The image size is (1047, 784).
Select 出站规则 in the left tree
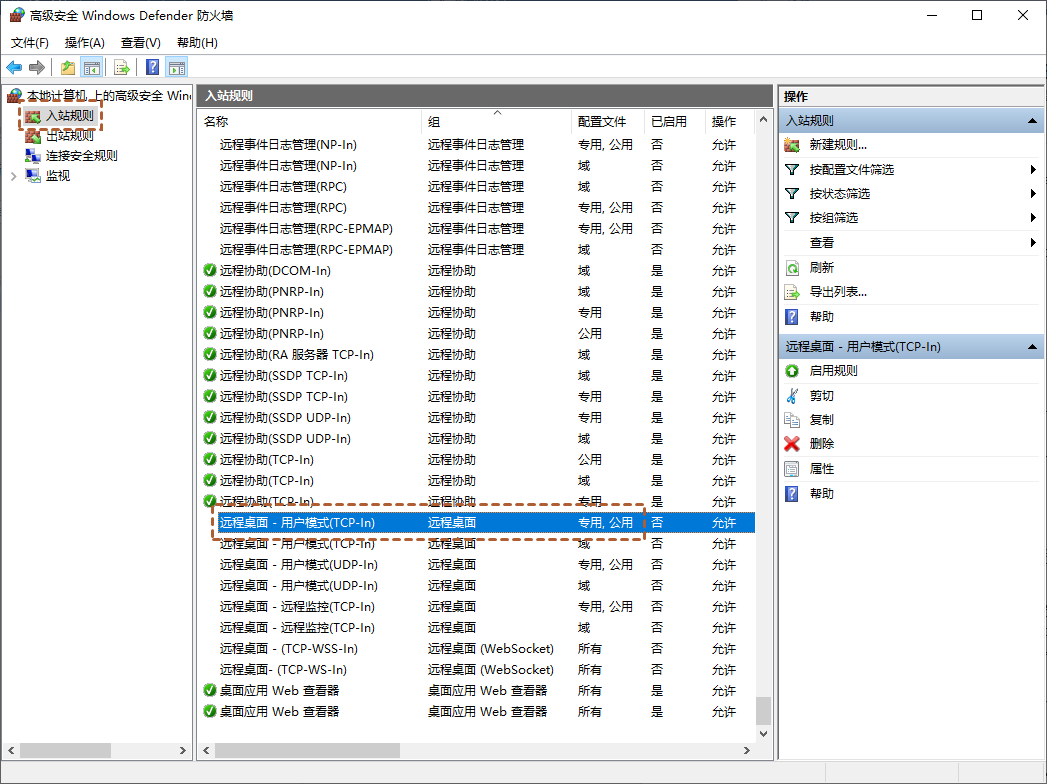coord(70,136)
